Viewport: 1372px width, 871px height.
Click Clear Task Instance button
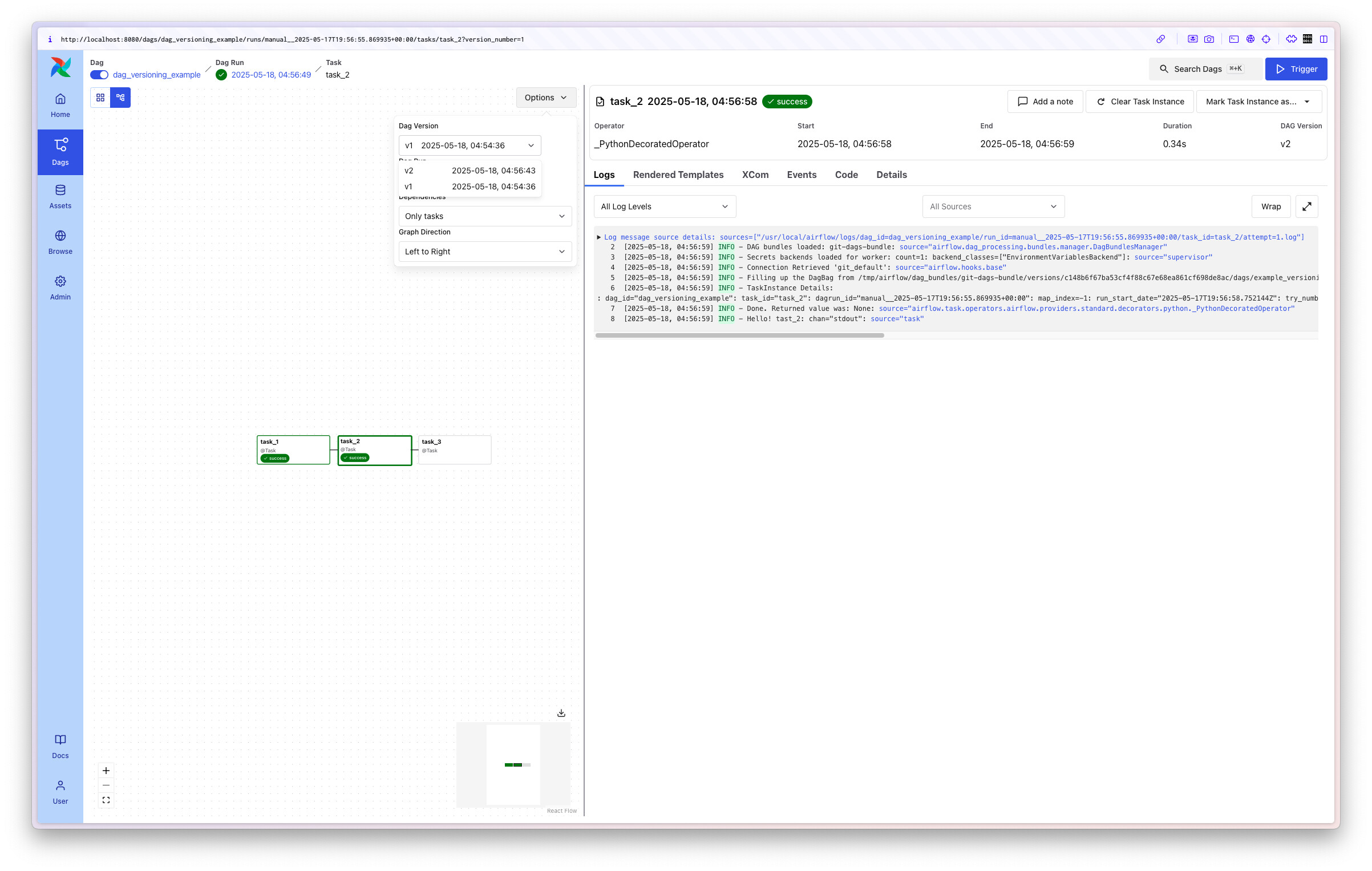pyautogui.click(x=1139, y=102)
